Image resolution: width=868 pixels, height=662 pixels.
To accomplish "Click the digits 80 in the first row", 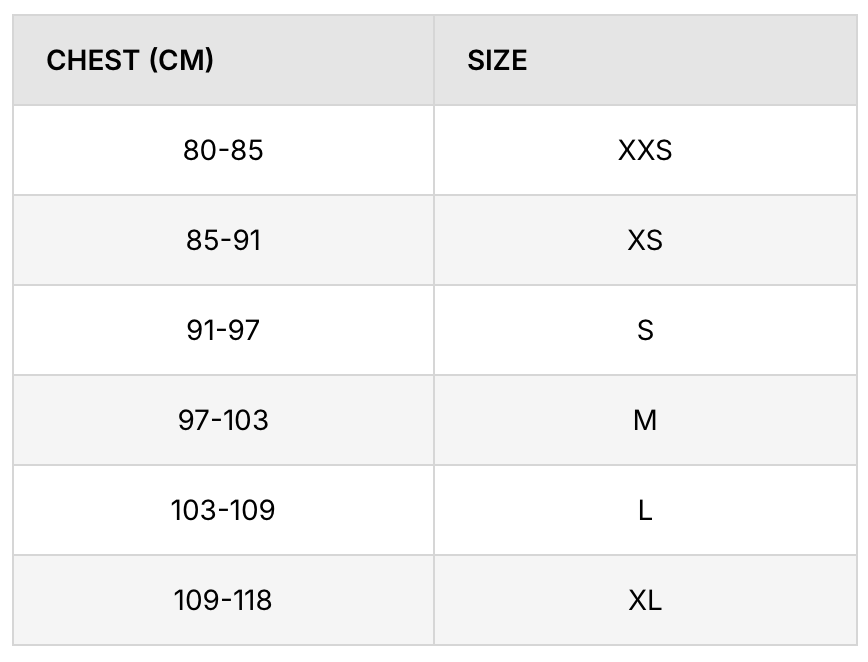I will coord(200,150).
